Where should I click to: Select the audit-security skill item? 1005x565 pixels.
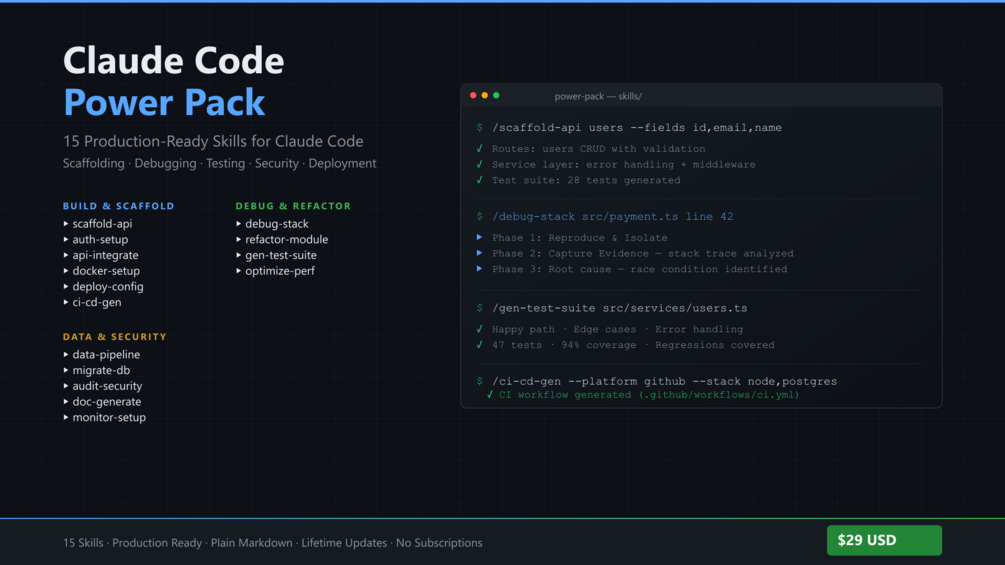[x=107, y=386]
